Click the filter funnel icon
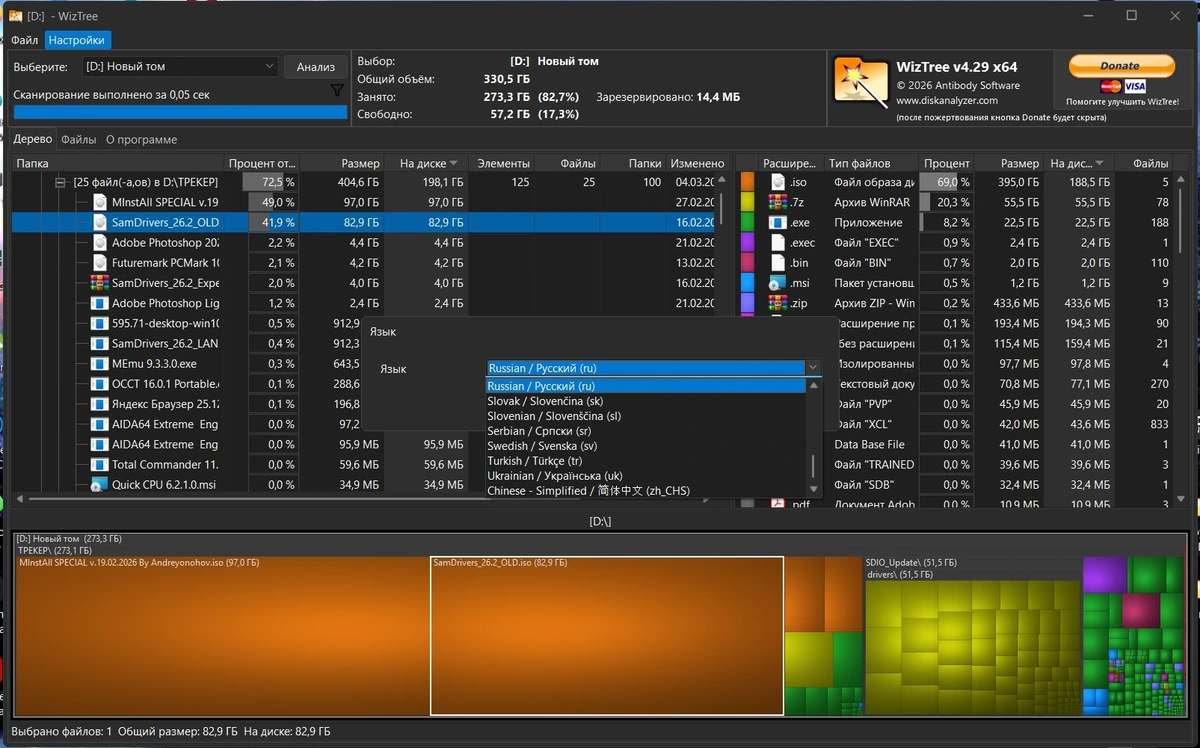Screen dimensions: 1200x748 point(337,91)
